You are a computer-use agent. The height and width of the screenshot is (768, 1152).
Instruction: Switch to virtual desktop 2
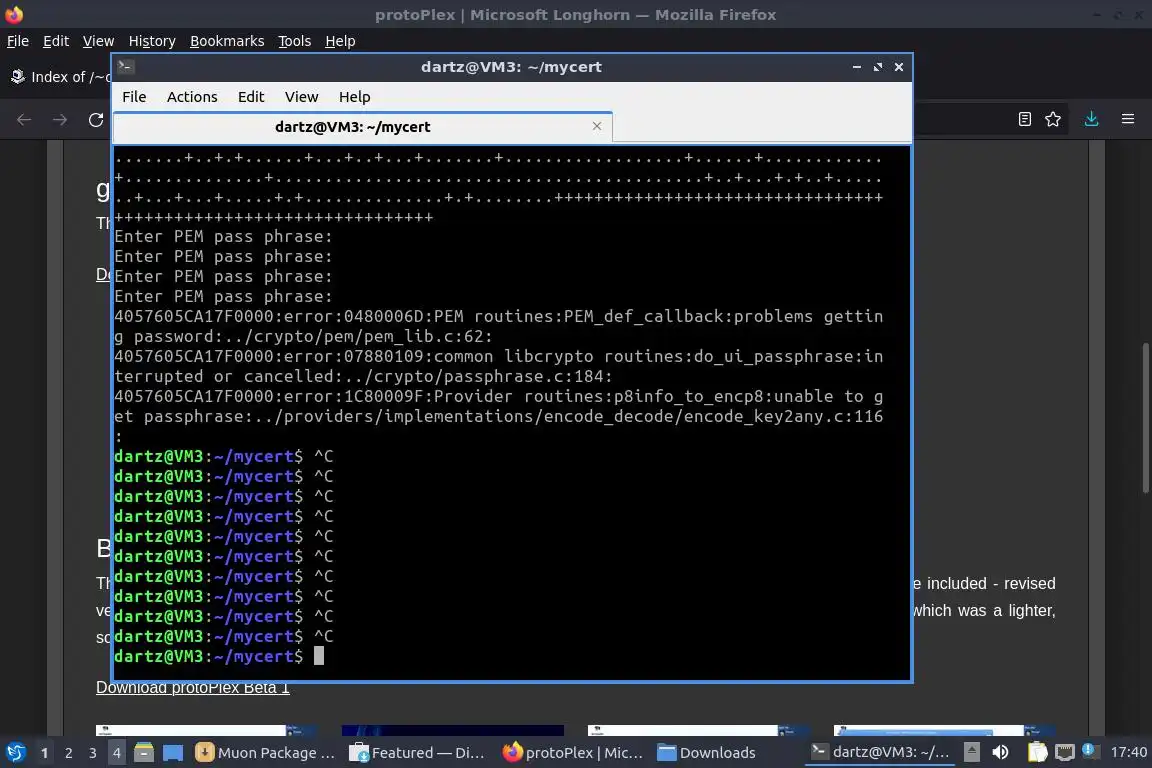click(x=68, y=753)
